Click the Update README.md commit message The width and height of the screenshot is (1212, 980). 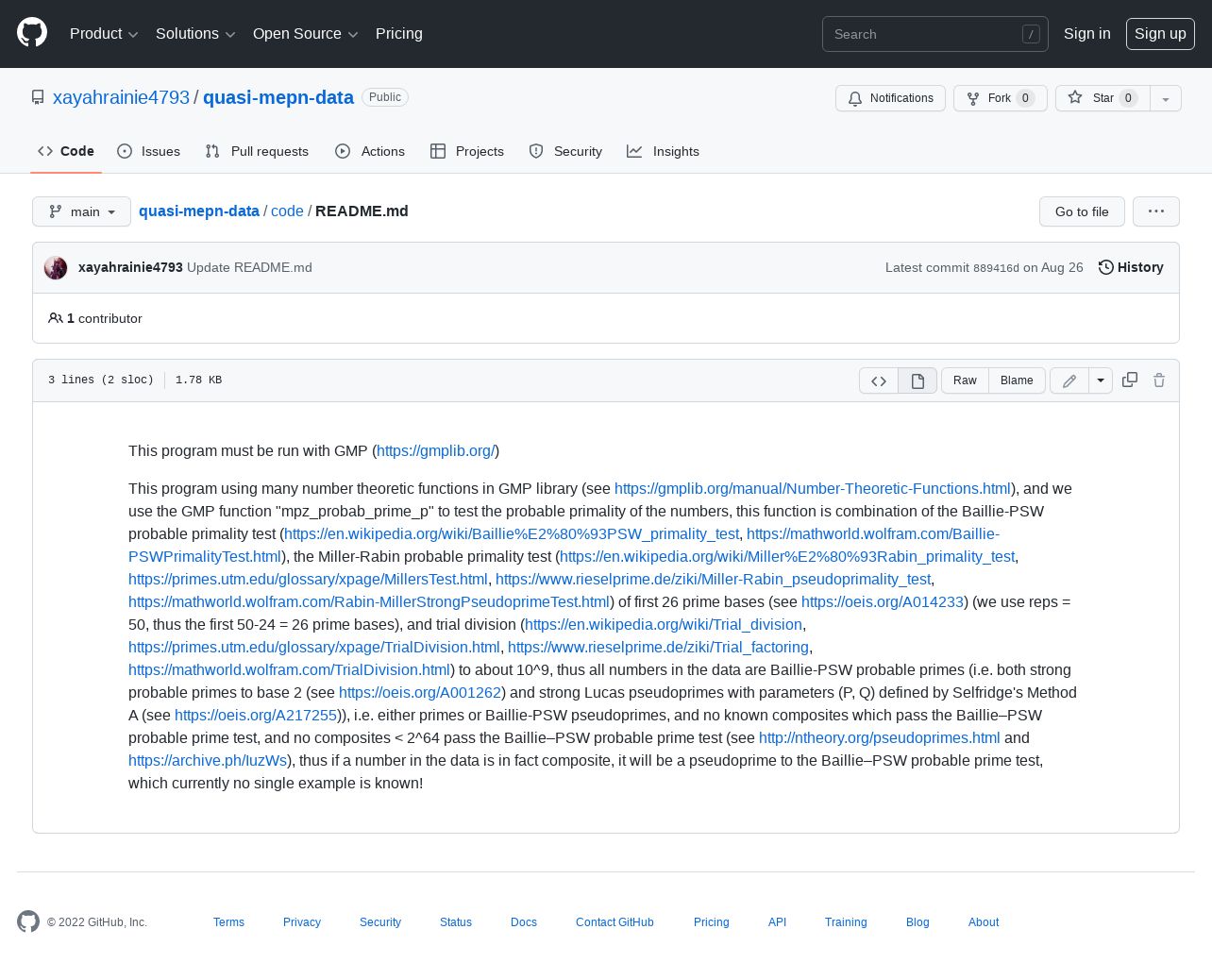coord(249,267)
